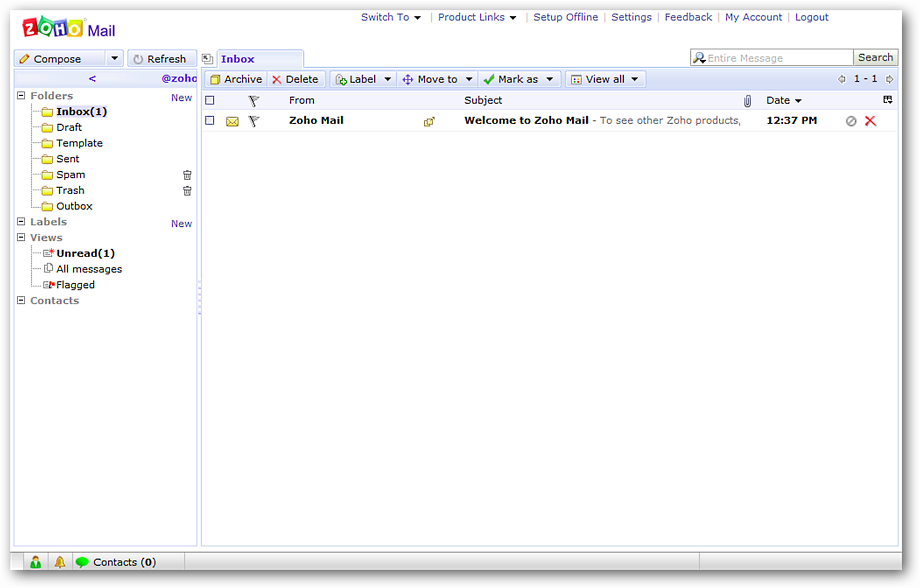Click the Delete toolbar button

point(295,79)
